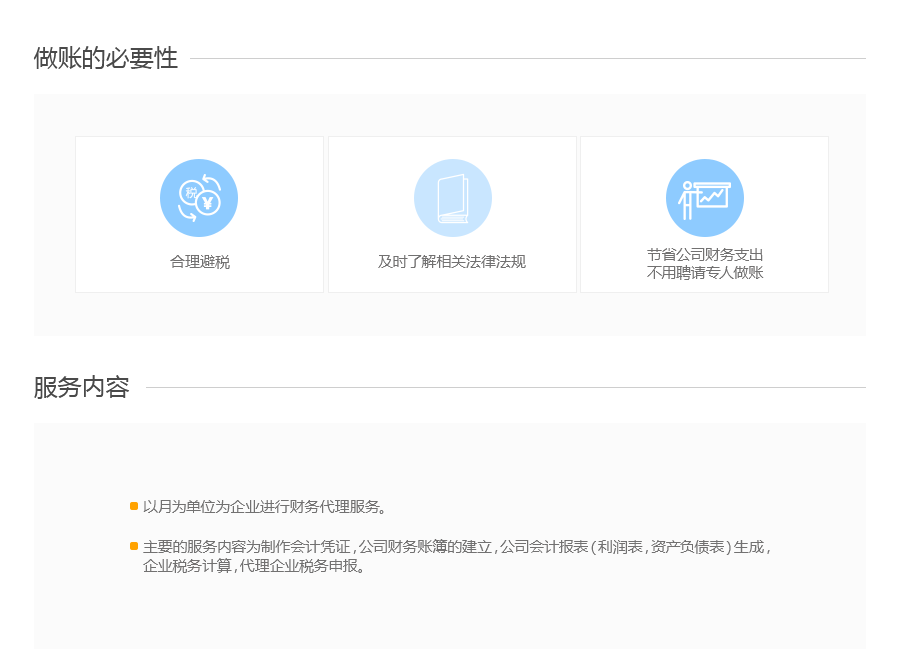Click the 节省公司财务支出 text line
This screenshot has height=671, width=898.
[704, 254]
